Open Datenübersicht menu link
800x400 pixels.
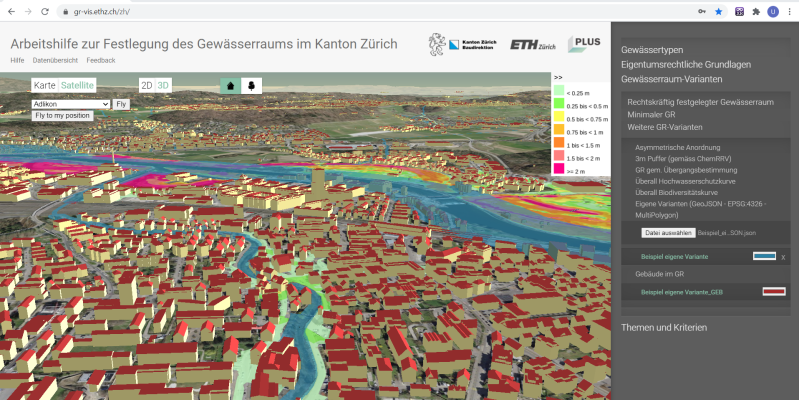(55, 61)
